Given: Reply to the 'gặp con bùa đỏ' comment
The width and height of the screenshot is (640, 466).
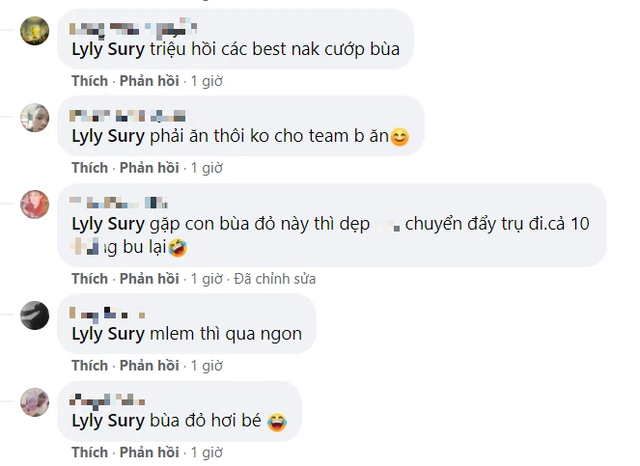Looking at the screenshot, I should [149, 279].
